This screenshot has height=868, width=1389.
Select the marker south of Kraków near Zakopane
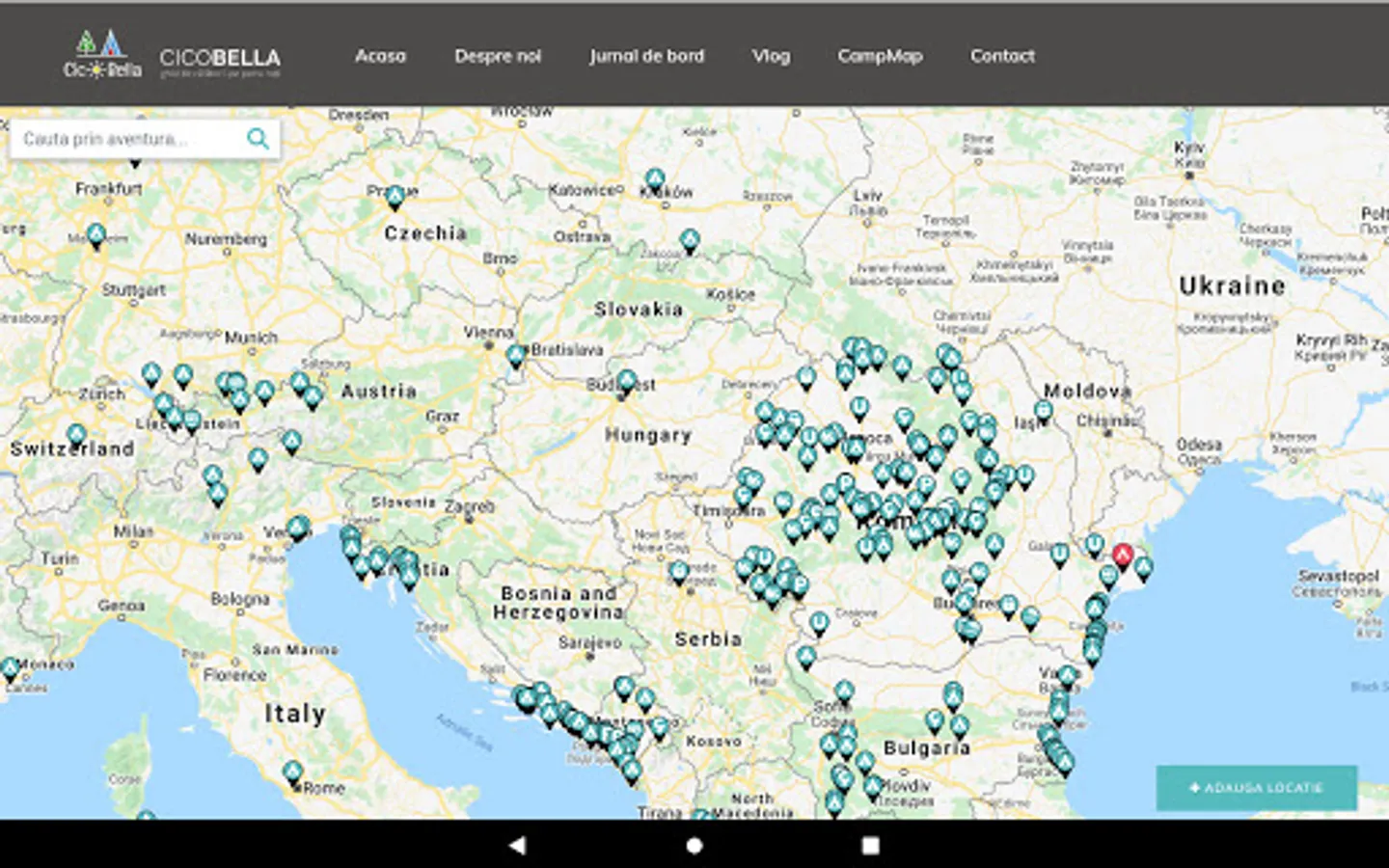[689, 240]
